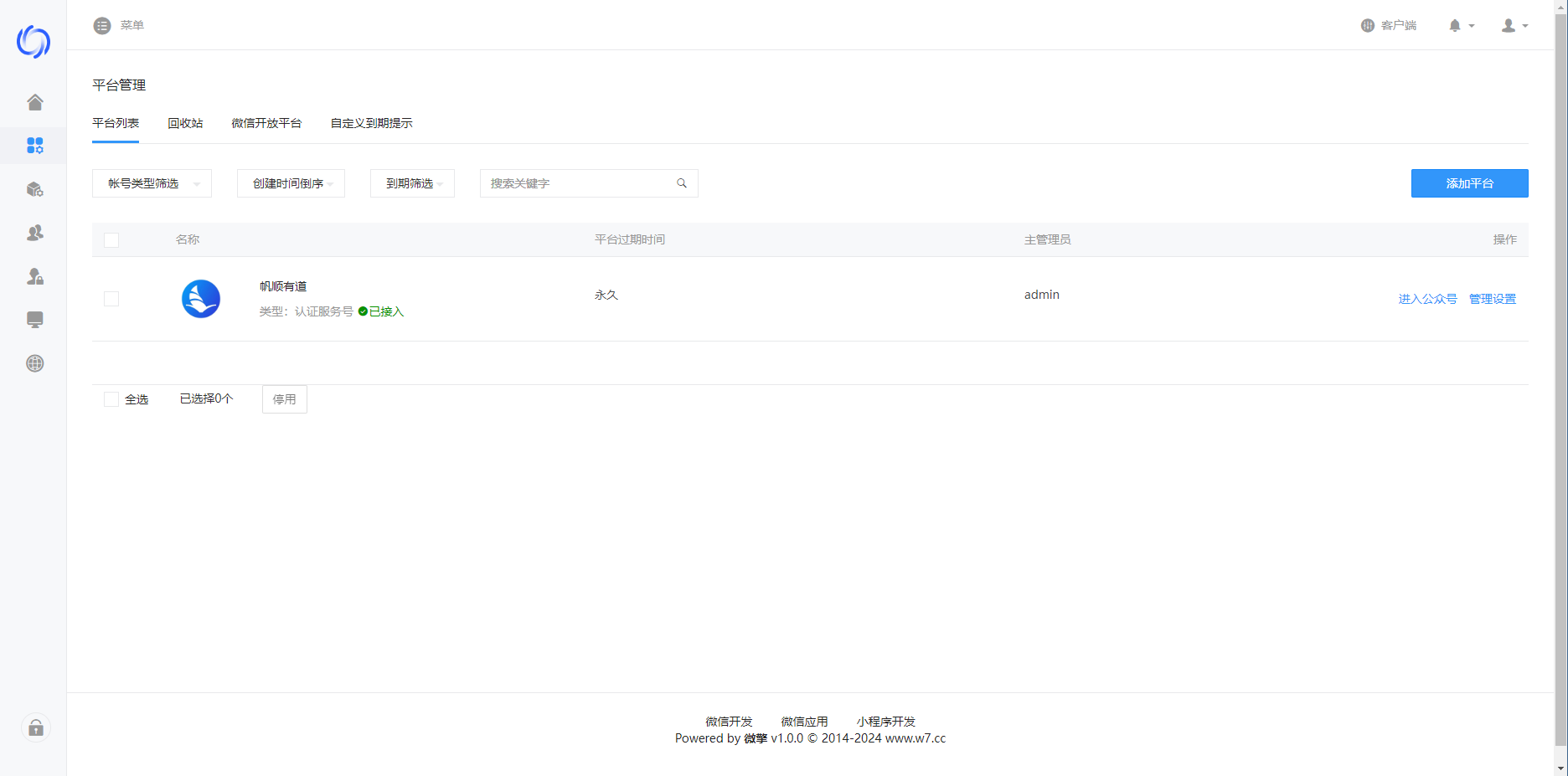Click the 帆顺有道 sailboat avatar

tap(201, 299)
